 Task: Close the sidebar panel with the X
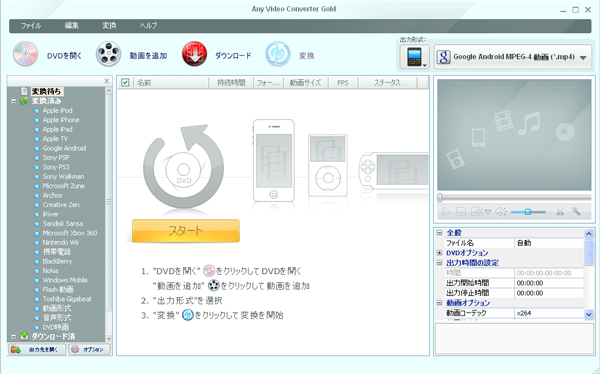(107, 81)
